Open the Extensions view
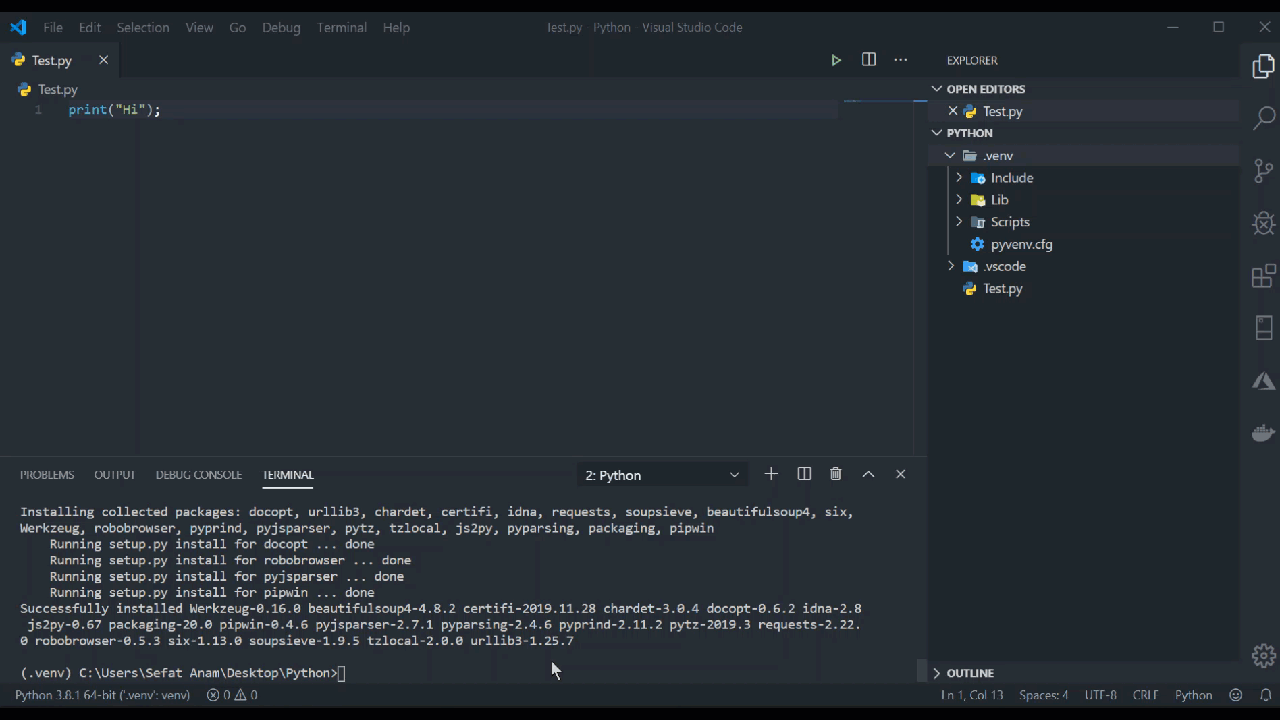Image resolution: width=1280 pixels, height=720 pixels. (1264, 275)
